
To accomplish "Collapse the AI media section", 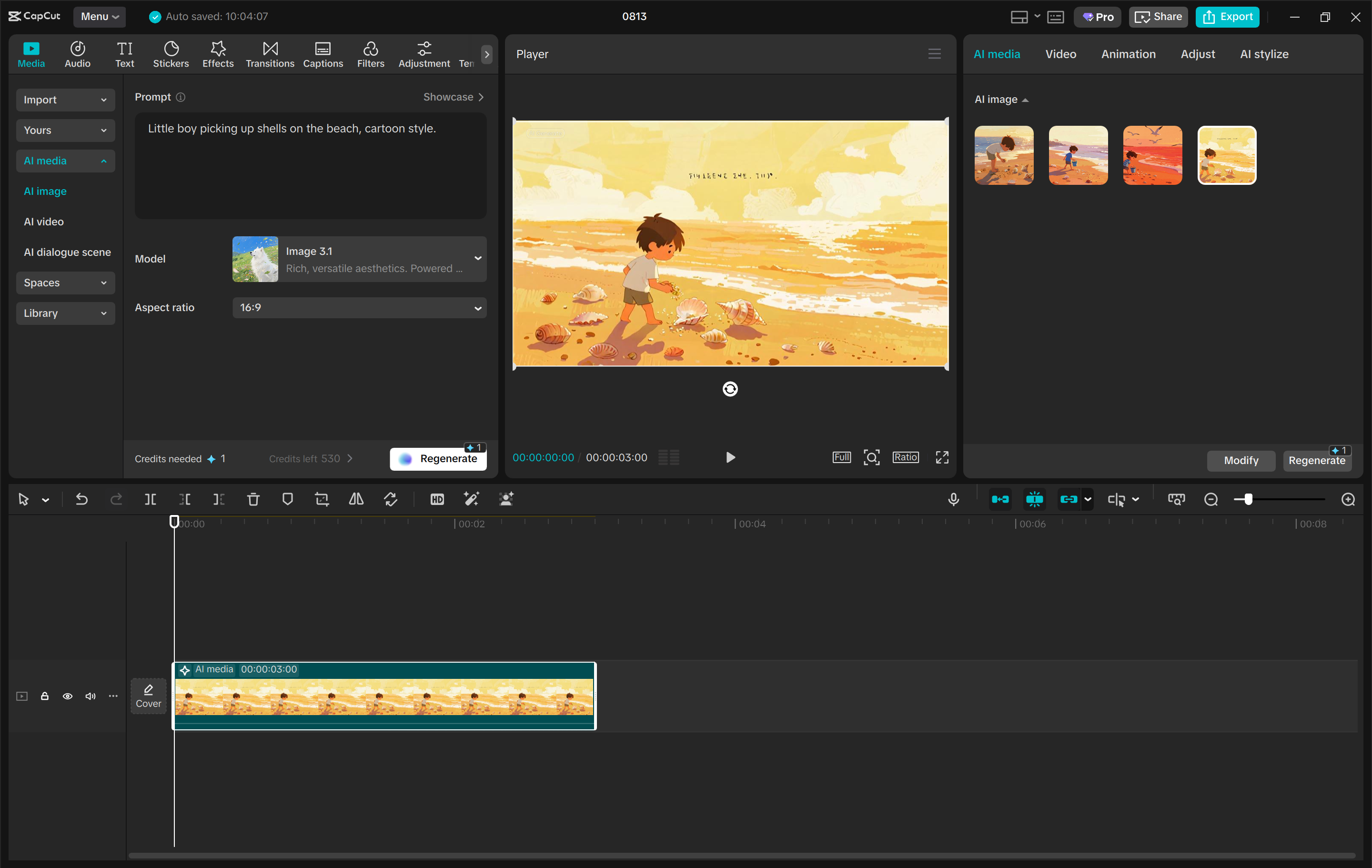I will pyautogui.click(x=66, y=161).
